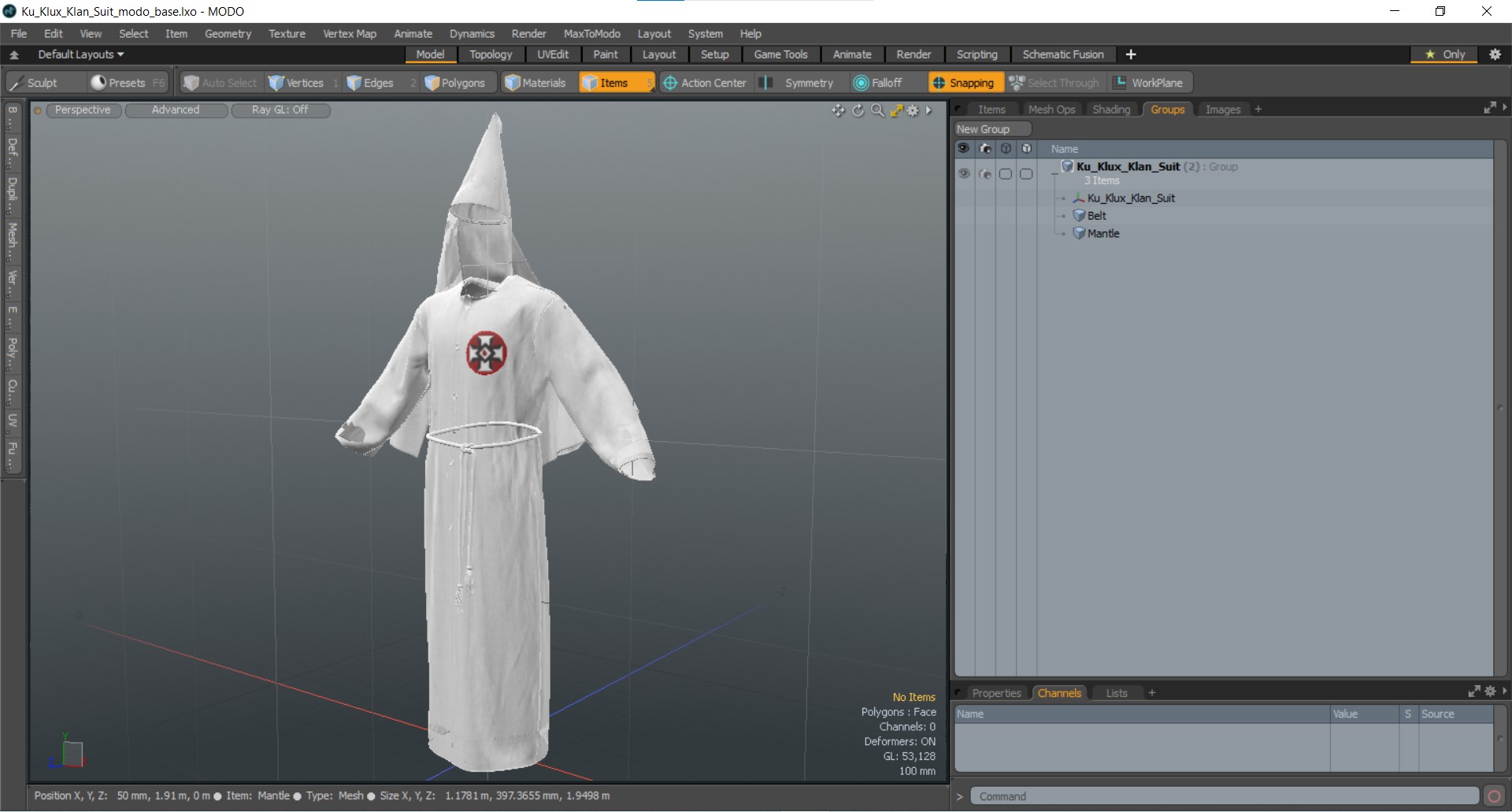The height and width of the screenshot is (812, 1512).
Task: Switch to Paint layout tab
Action: click(x=606, y=54)
